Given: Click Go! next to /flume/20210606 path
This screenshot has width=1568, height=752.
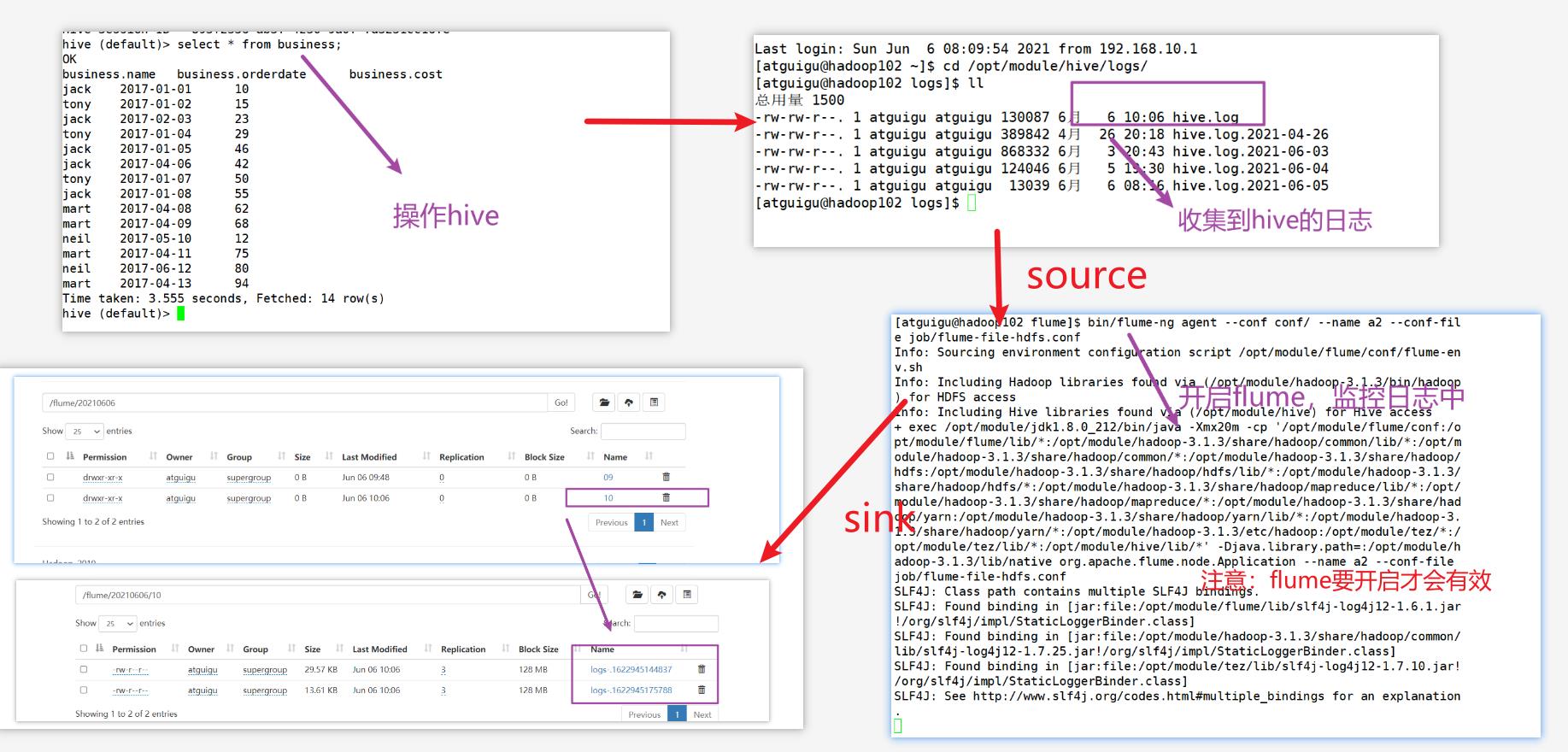Looking at the screenshot, I should tap(561, 402).
